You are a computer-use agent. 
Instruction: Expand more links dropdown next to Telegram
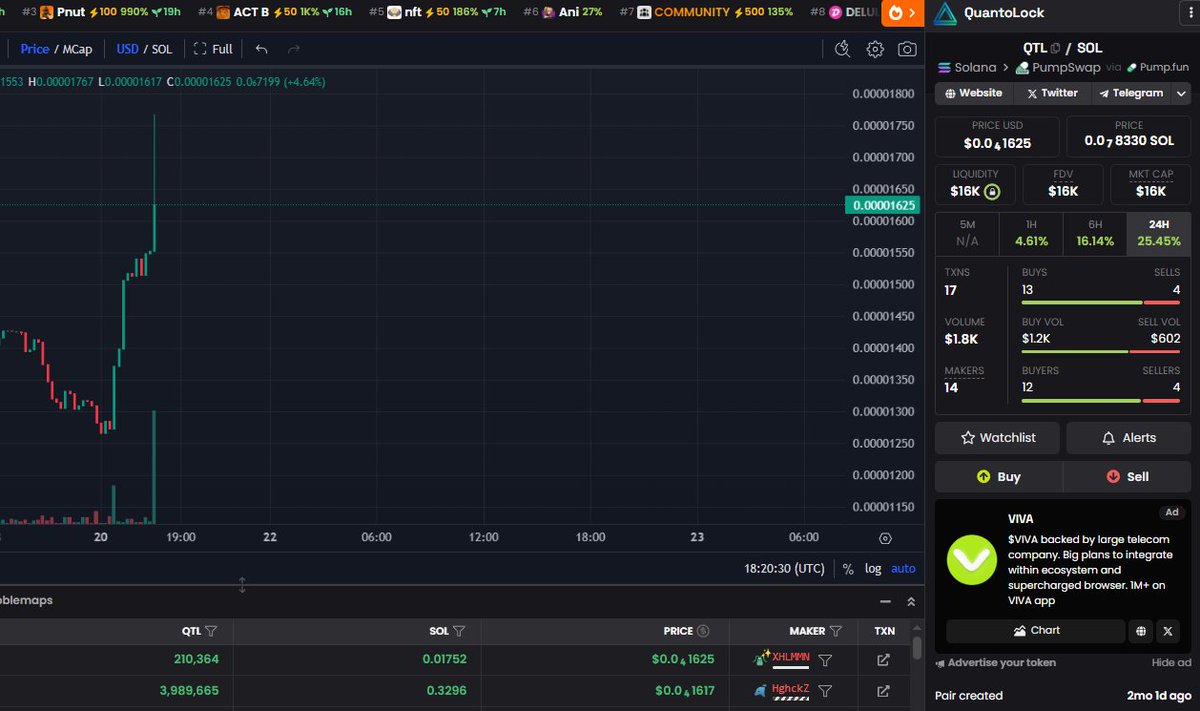point(1181,93)
